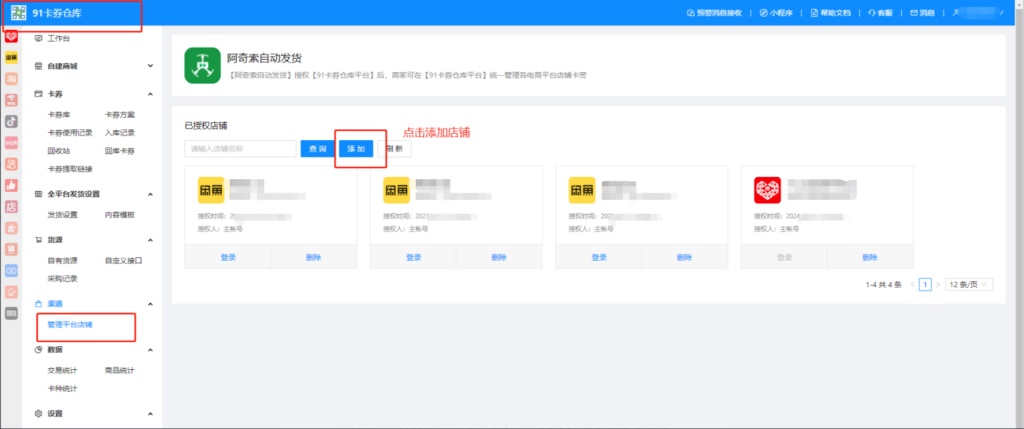Open 商品统计 in the sidebar
Image resolution: width=1024 pixels, height=429 pixels.
(x=120, y=370)
